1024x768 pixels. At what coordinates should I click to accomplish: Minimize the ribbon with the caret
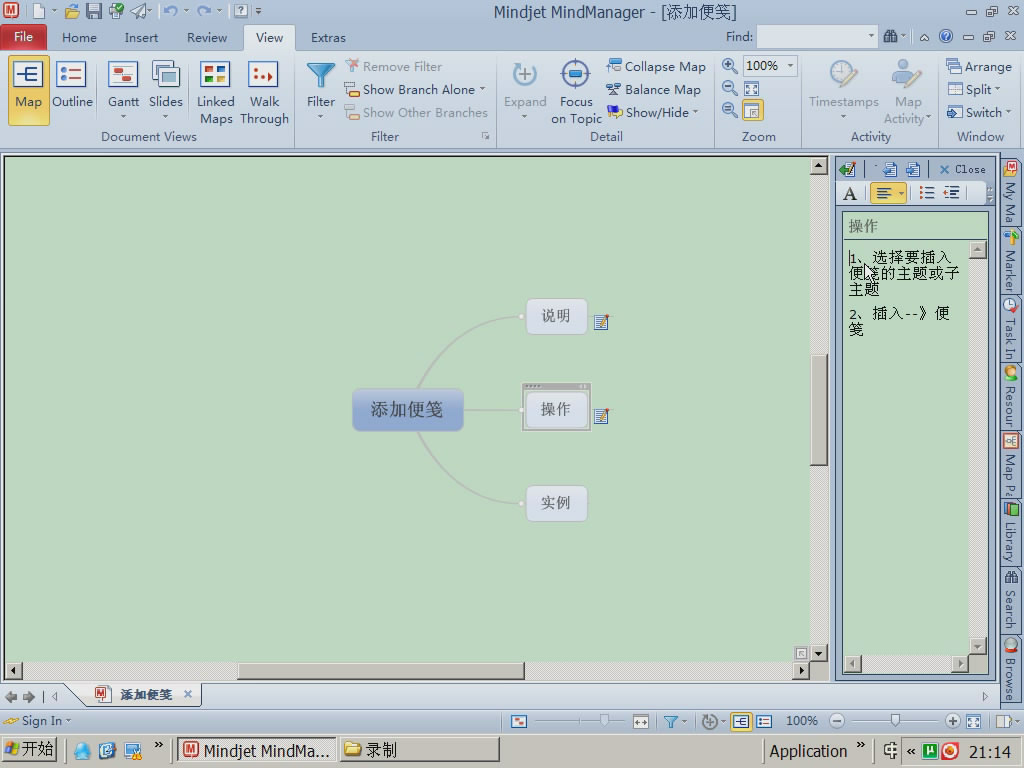point(924,37)
